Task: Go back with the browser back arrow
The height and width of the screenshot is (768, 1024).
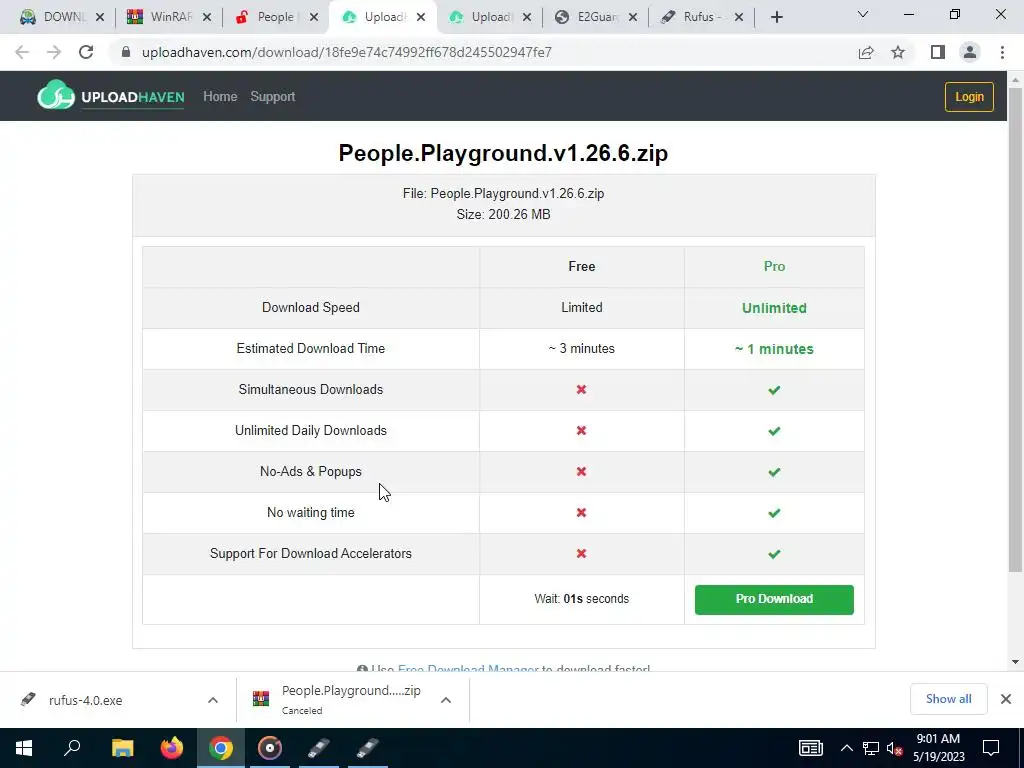Action: click(22, 52)
